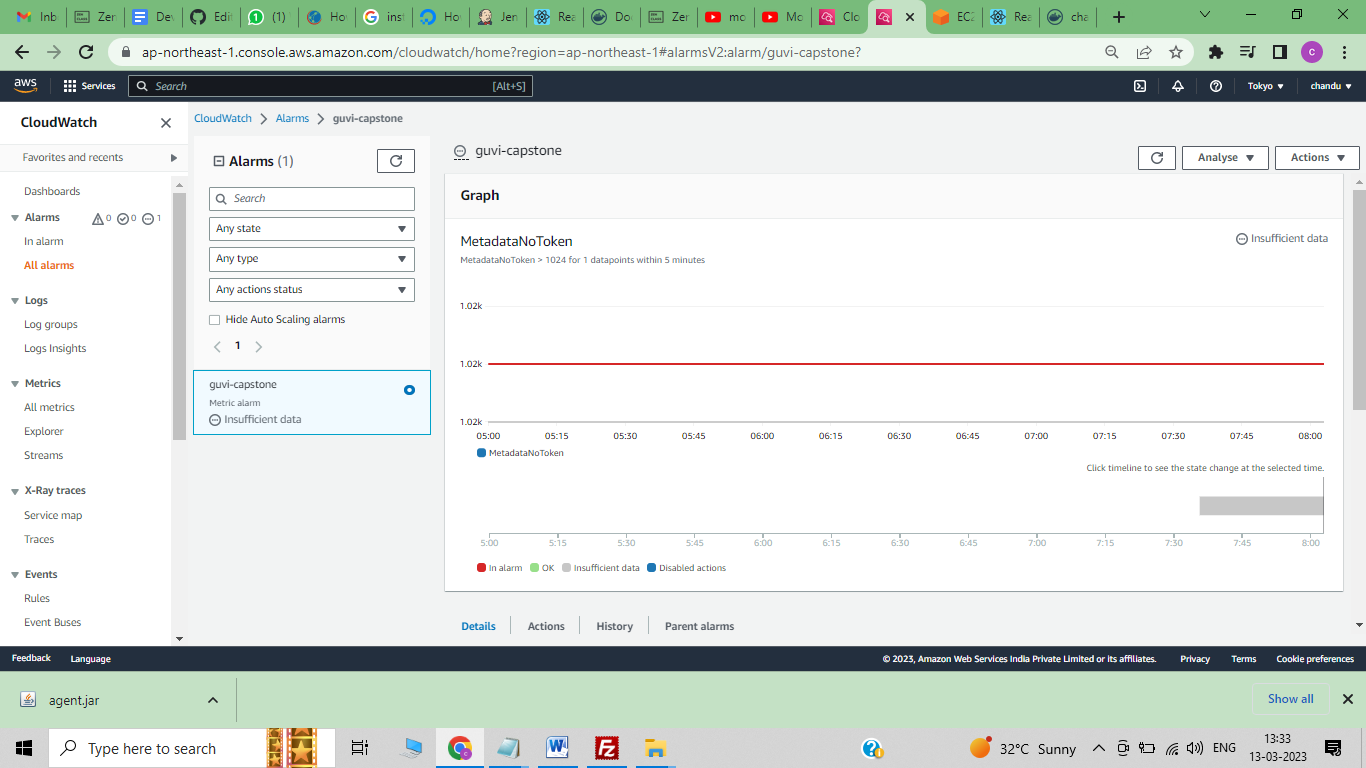Open the notifications bell

coord(1178,86)
